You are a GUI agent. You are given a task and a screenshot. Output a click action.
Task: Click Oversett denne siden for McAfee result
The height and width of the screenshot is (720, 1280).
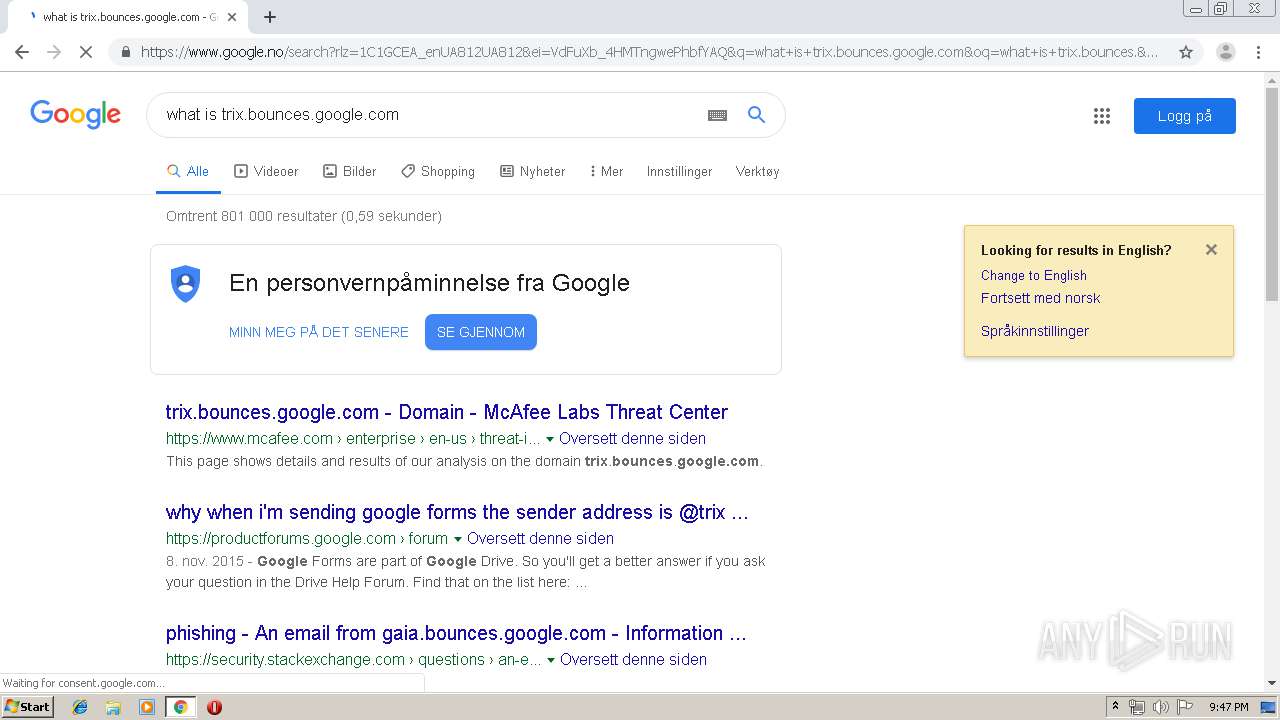pos(632,439)
